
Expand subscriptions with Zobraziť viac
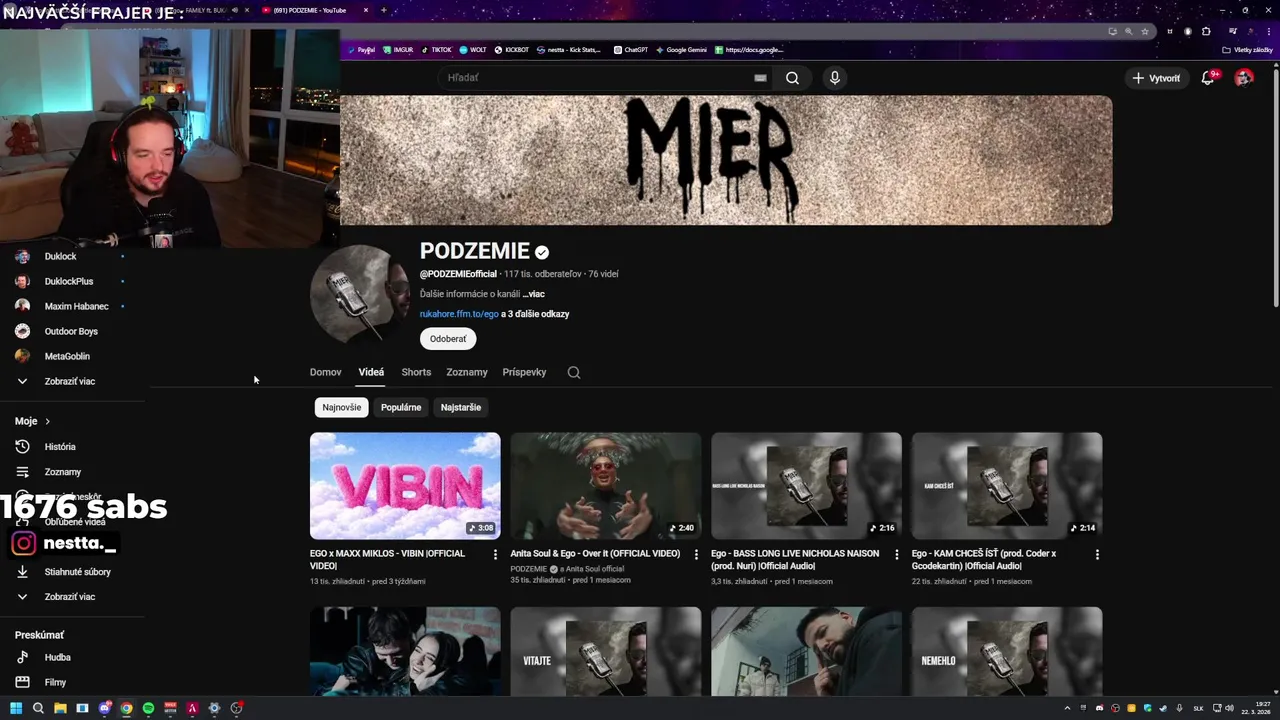click(x=70, y=381)
